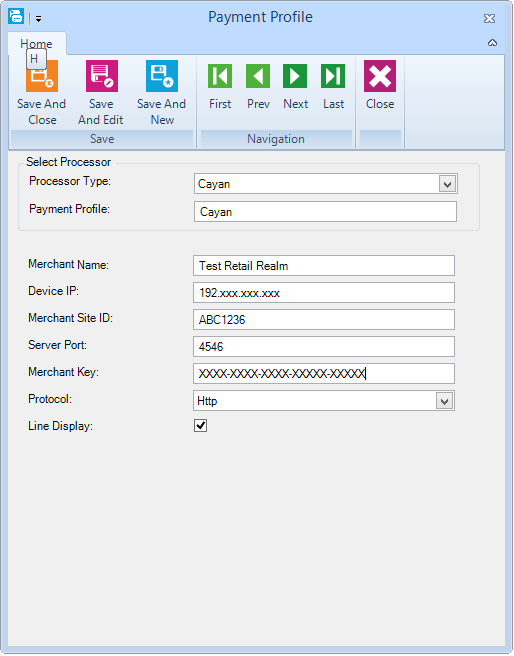The height and width of the screenshot is (656, 514).
Task: Expand the Protocol dropdown arrow
Action: click(x=445, y=401)
